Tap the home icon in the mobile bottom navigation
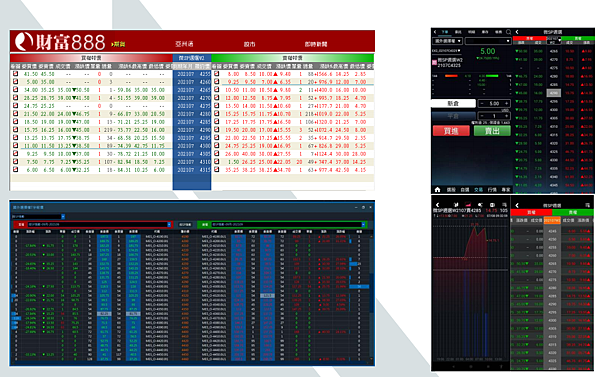The image size is (600, 377). point(437,189)
